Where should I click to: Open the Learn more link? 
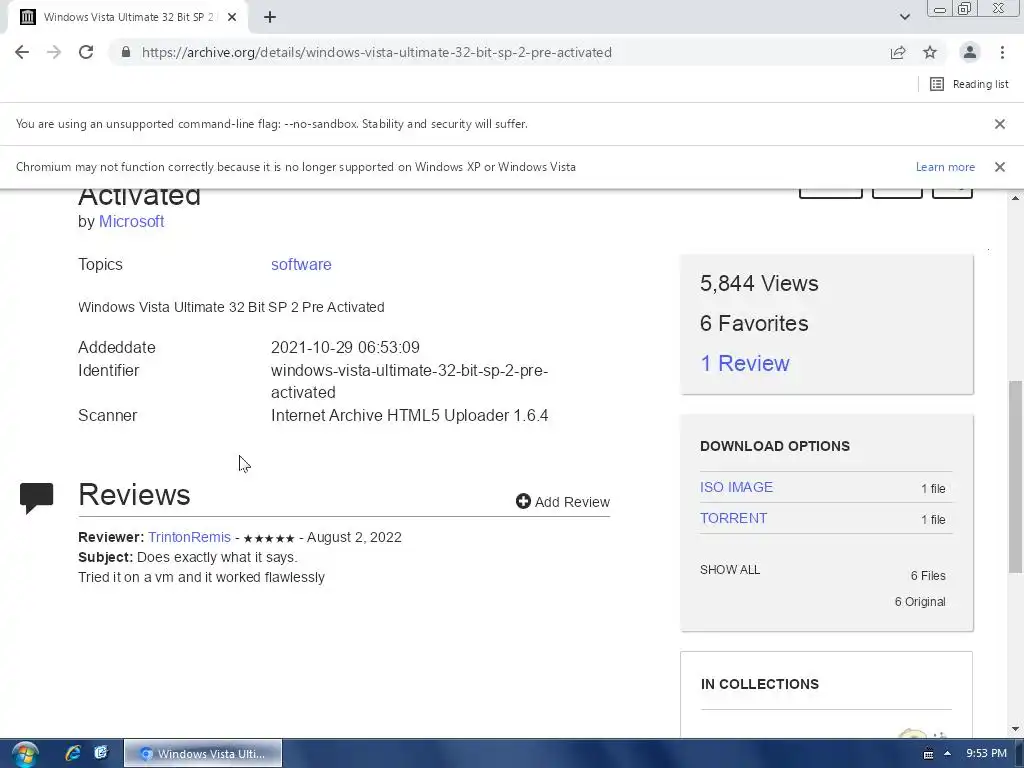pos(945,167)
